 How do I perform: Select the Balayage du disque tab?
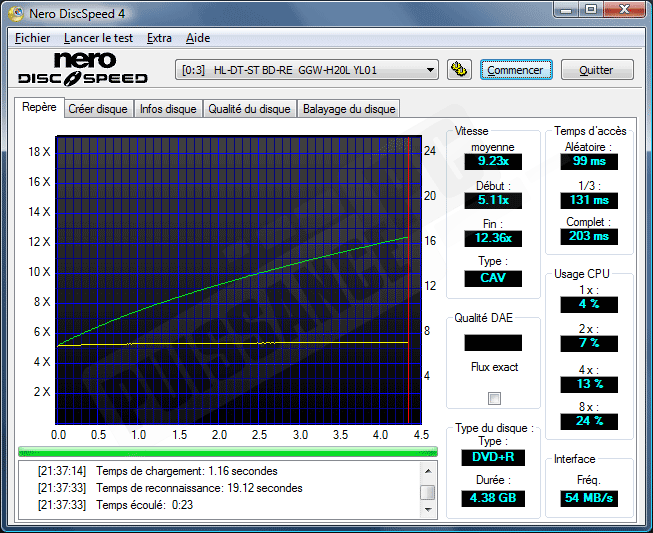click(x=349, y=109)
